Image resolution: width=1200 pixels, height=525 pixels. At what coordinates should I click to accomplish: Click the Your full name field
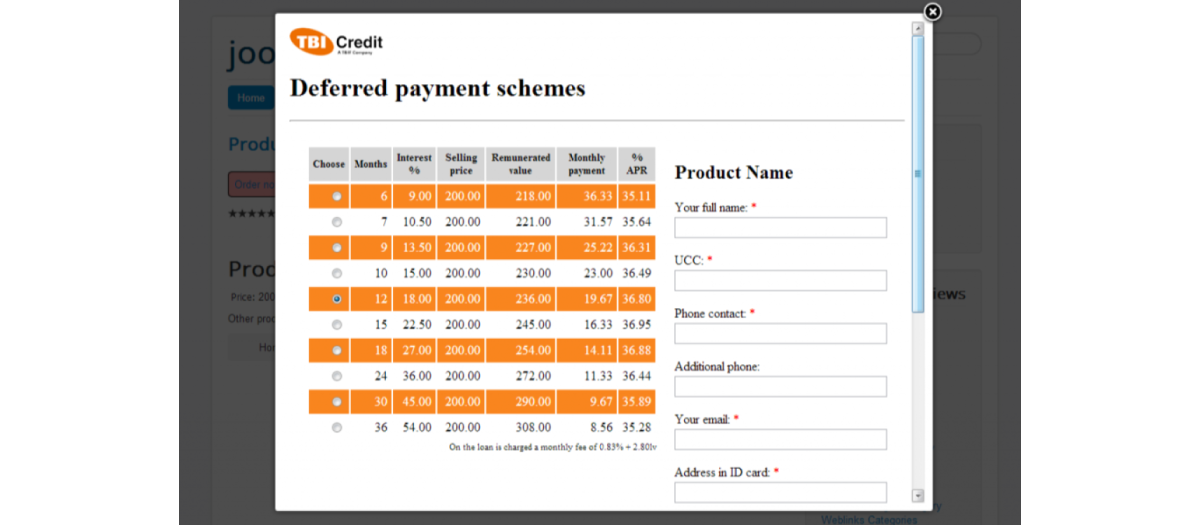tap(780, 228)
